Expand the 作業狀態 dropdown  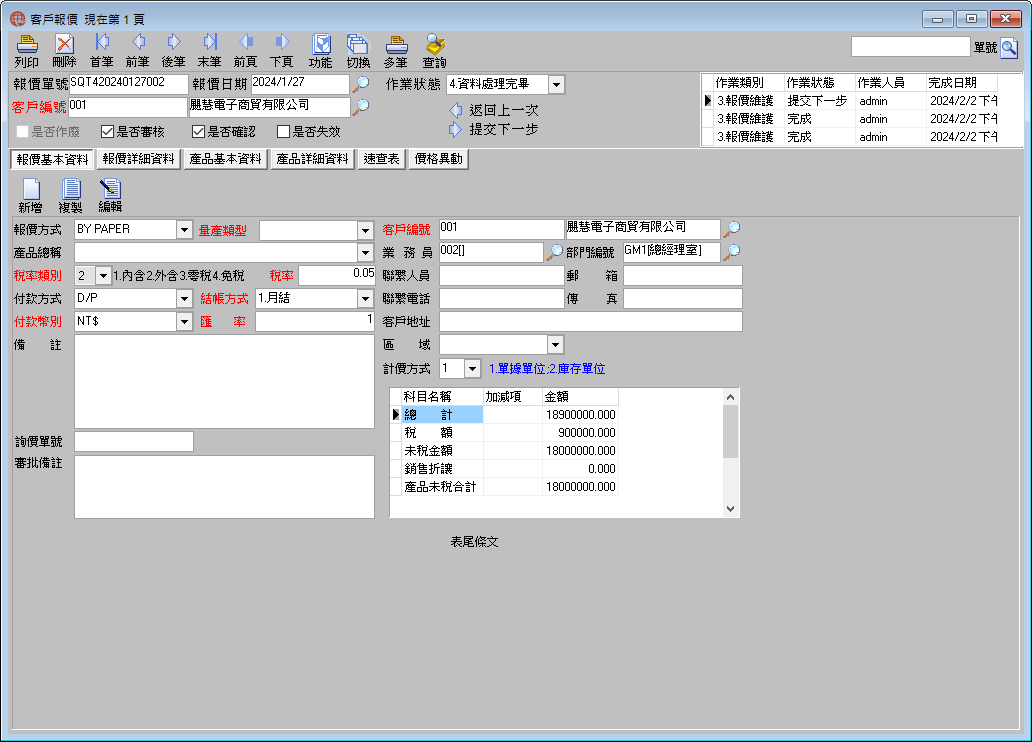556,84
